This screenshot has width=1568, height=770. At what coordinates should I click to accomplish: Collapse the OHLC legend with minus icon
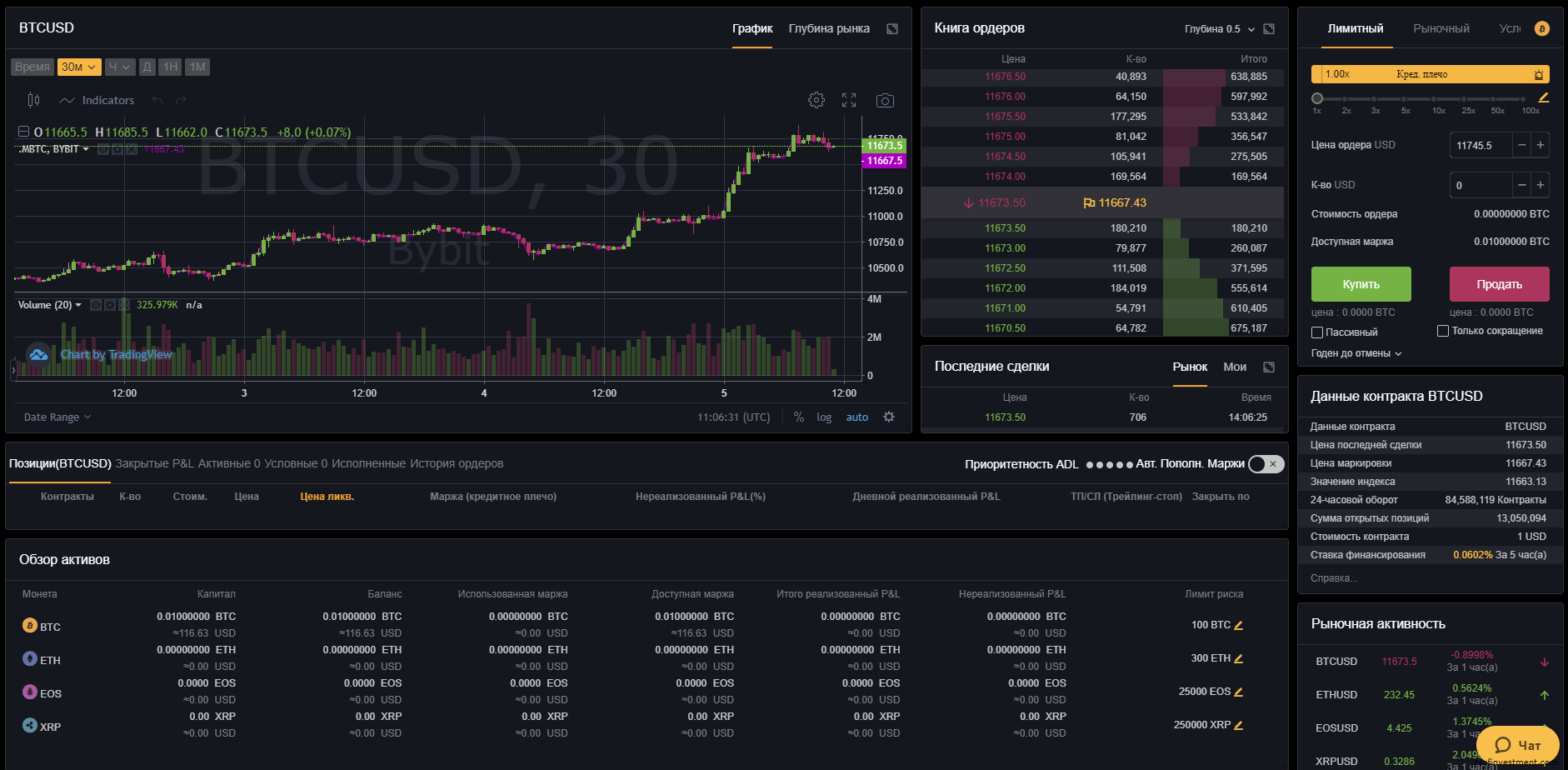click(x=24, y=132)
